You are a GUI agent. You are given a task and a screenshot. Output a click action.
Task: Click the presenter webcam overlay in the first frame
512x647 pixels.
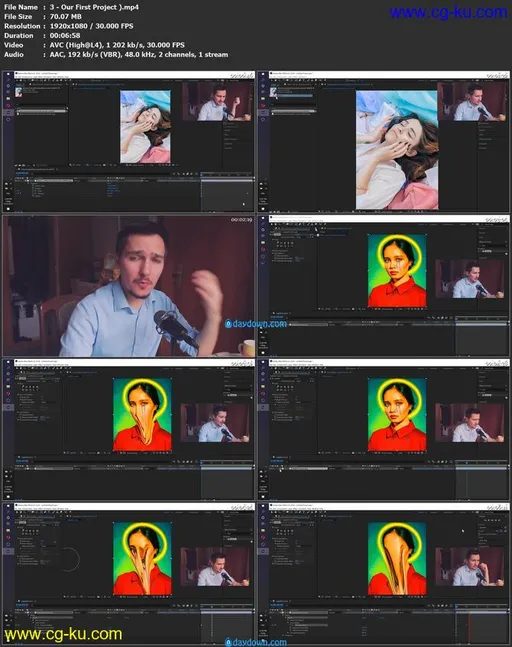217,102
